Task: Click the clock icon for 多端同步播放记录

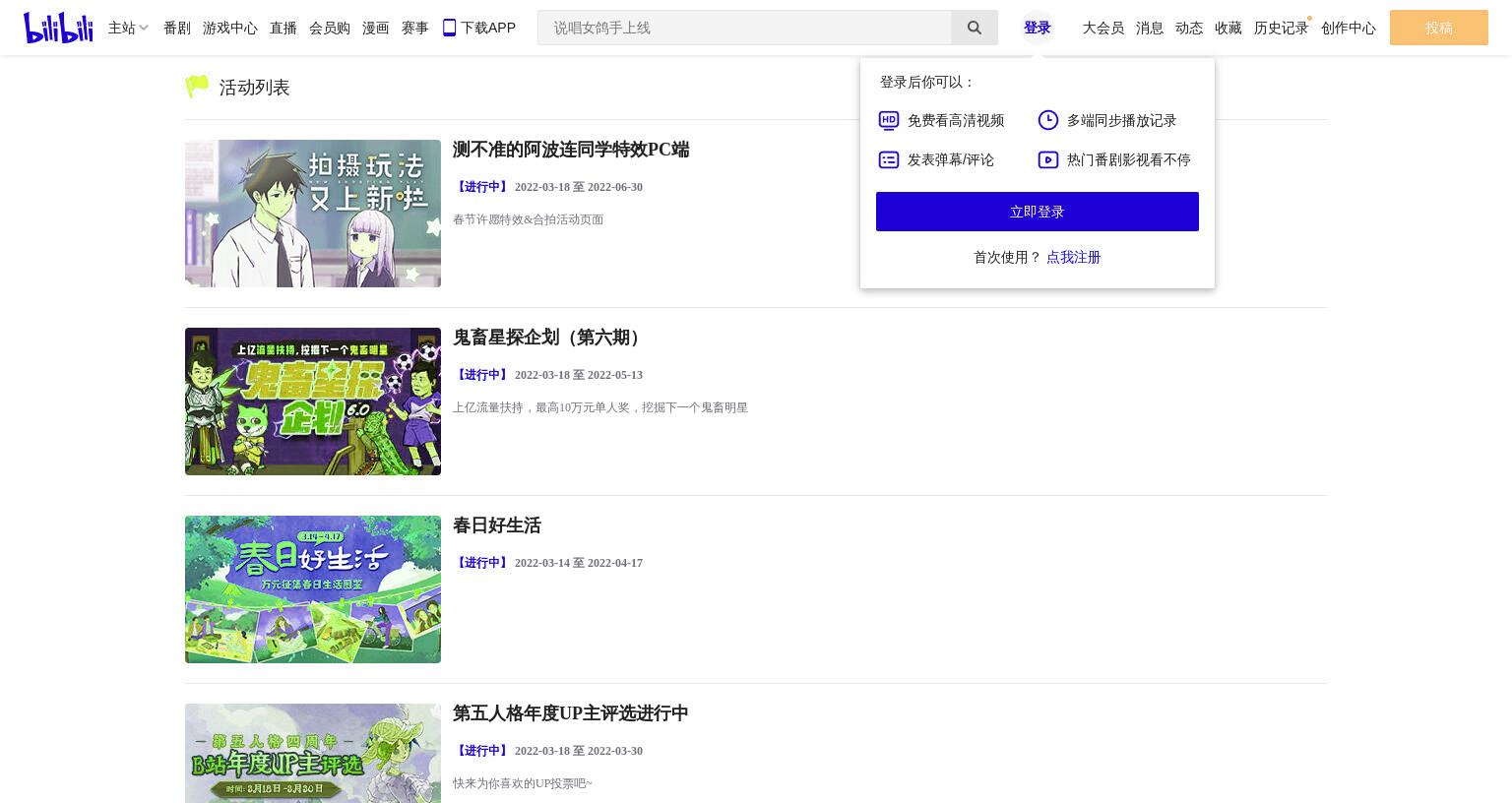Action: (x=1048, y=120)
